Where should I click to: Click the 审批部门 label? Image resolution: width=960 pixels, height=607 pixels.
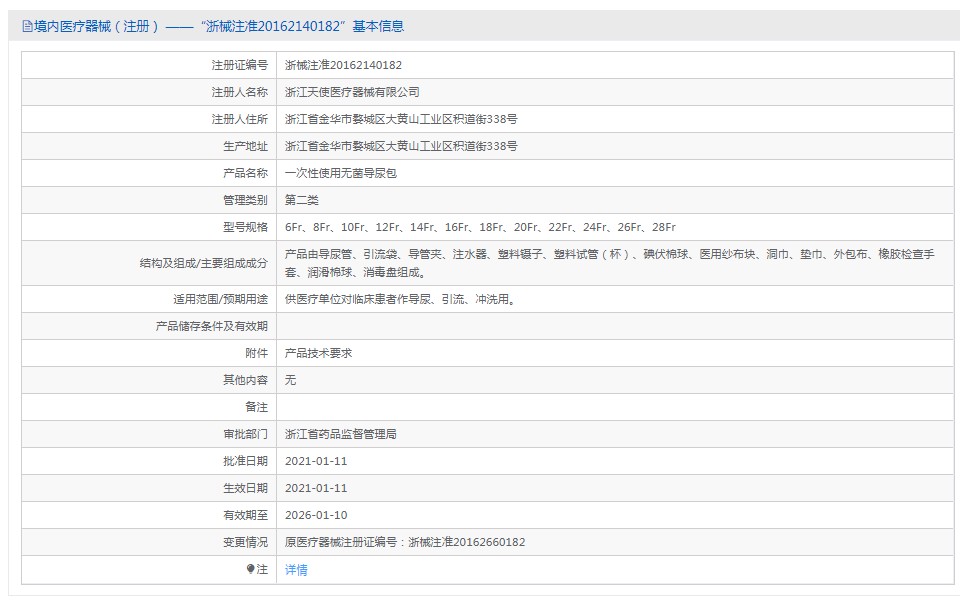pyautogui.click(x=246, y=434)
